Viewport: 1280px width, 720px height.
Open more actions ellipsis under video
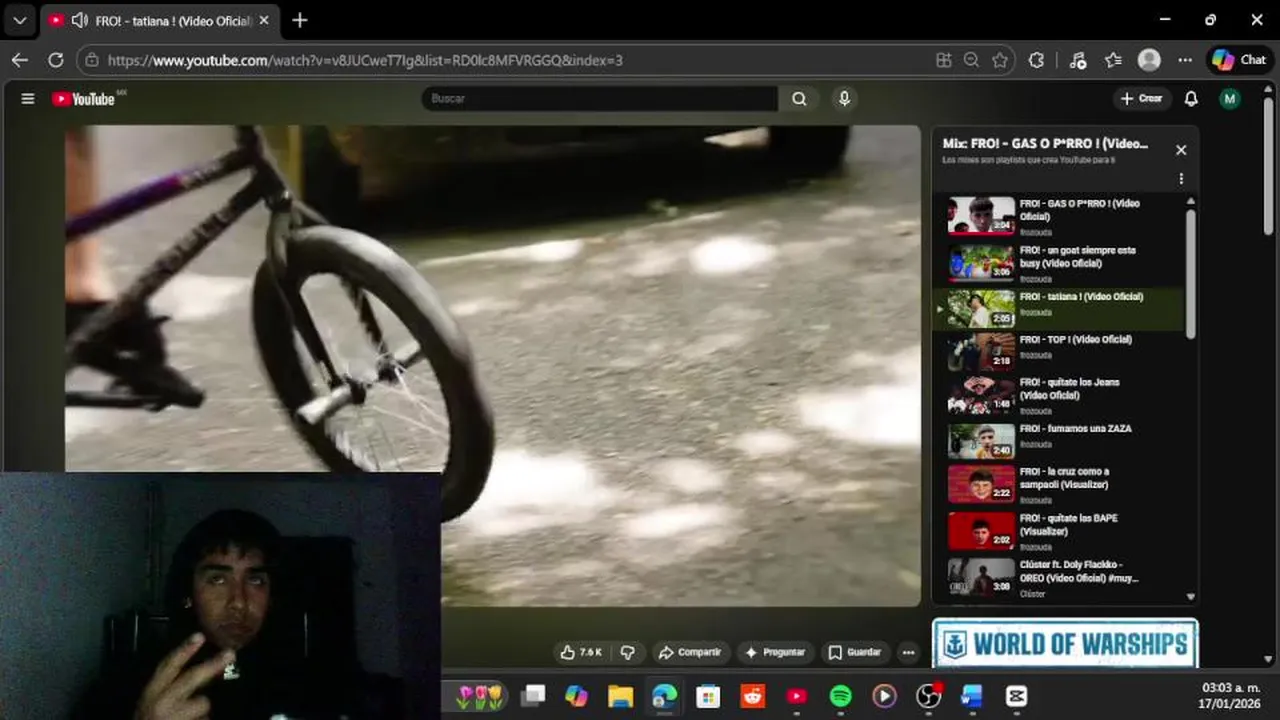click(908, 652)
